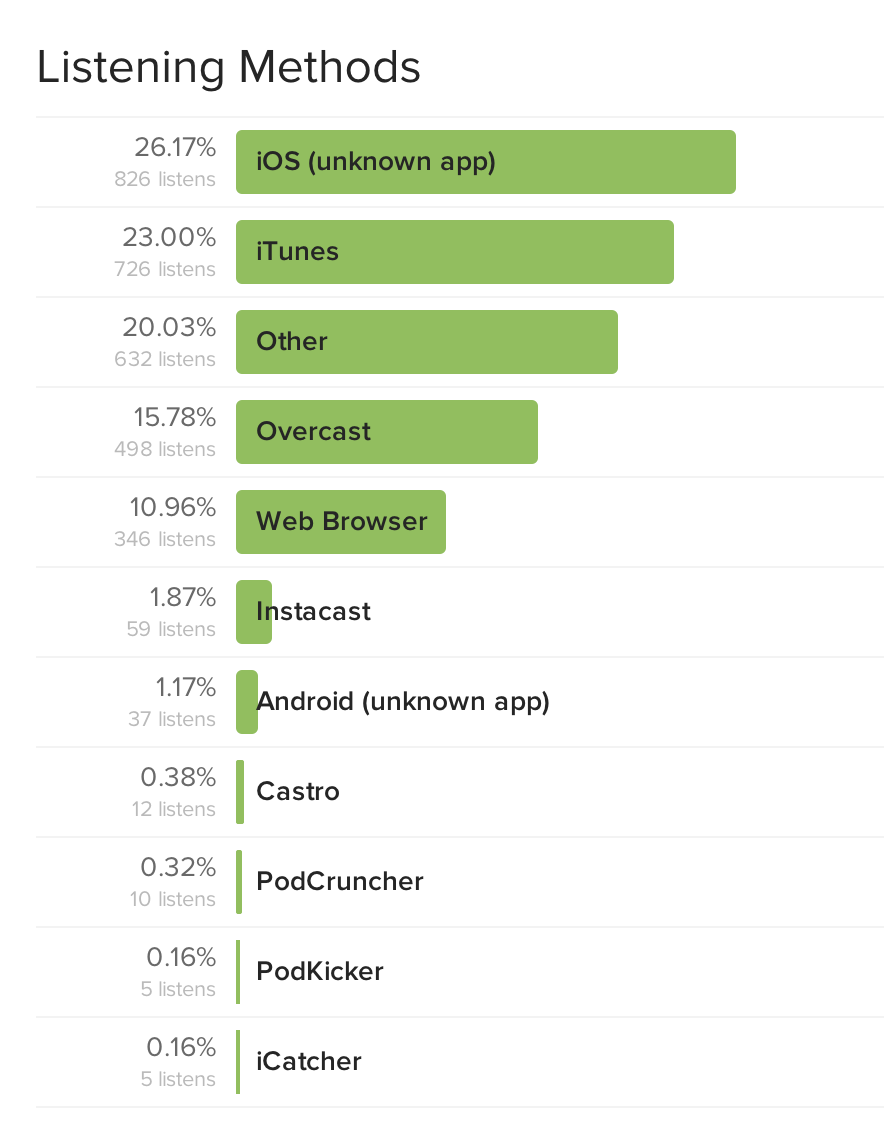Select the green Other bar

point(426,342)
